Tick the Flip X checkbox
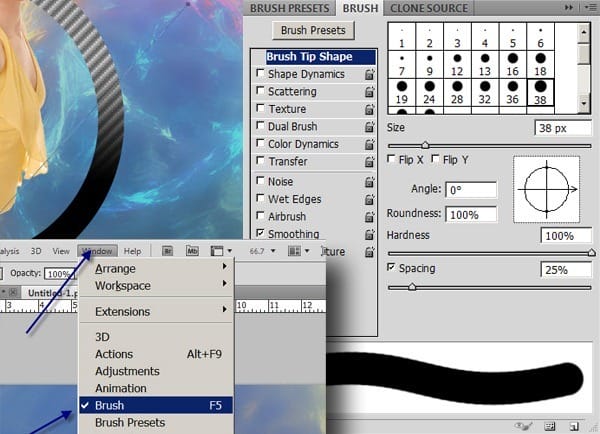This screenshot has width=600, height=434. (x=391, y=158)
